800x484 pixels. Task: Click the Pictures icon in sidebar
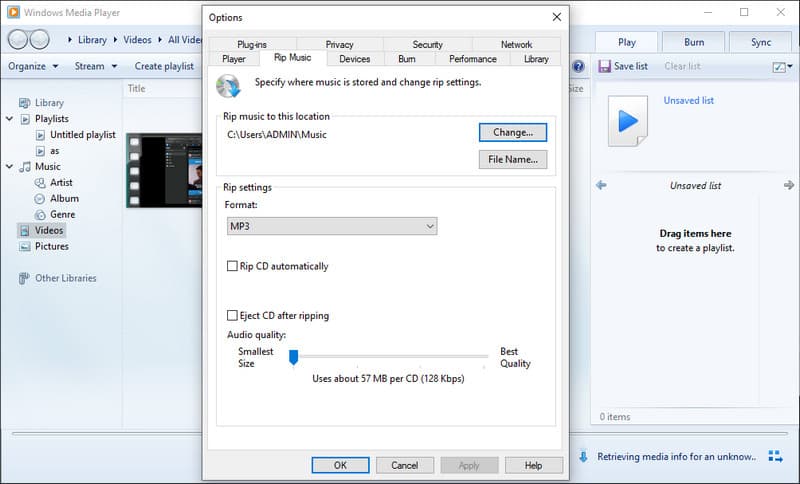pos(24,247)
